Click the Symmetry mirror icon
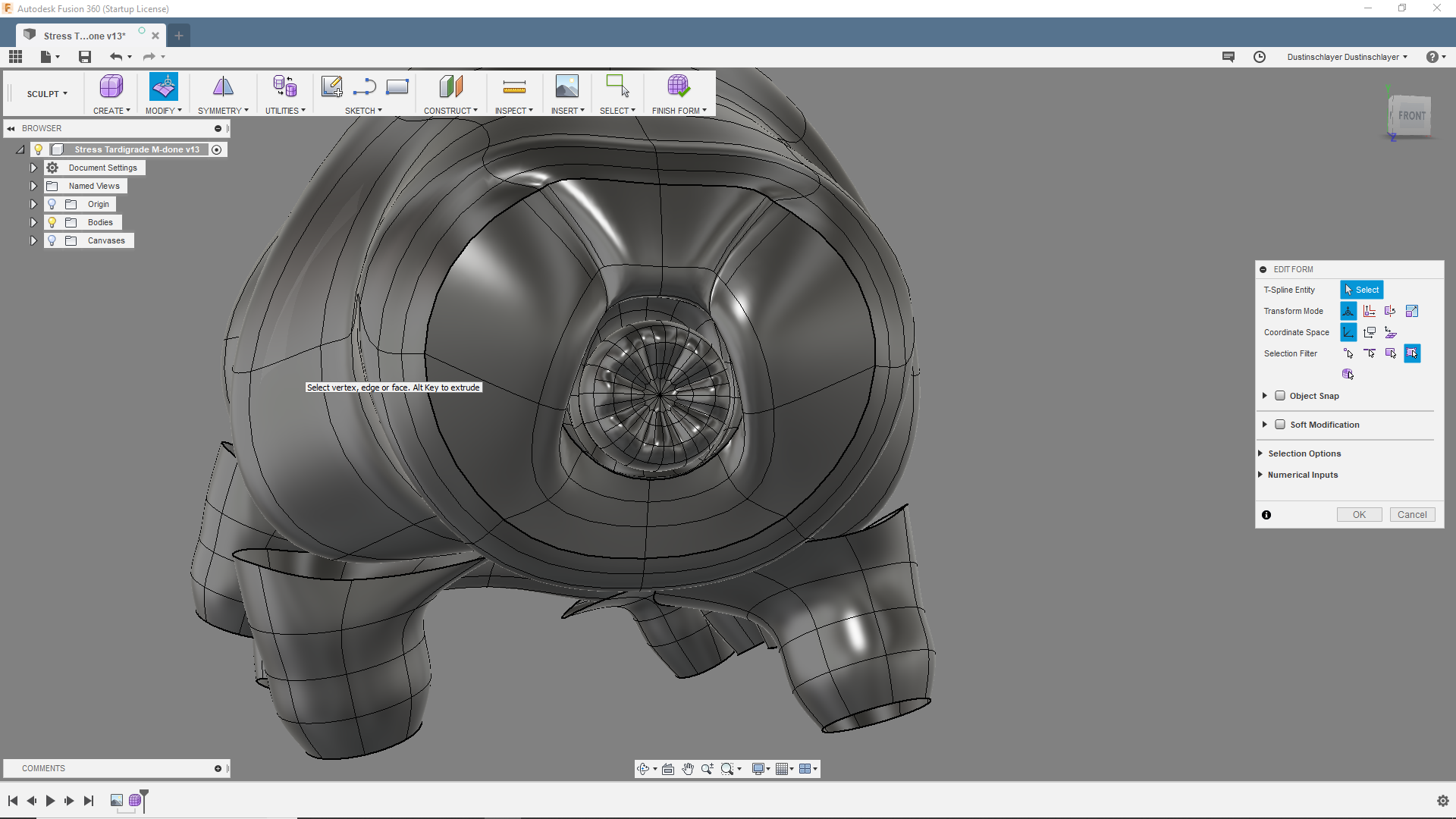 click(223, 86)
